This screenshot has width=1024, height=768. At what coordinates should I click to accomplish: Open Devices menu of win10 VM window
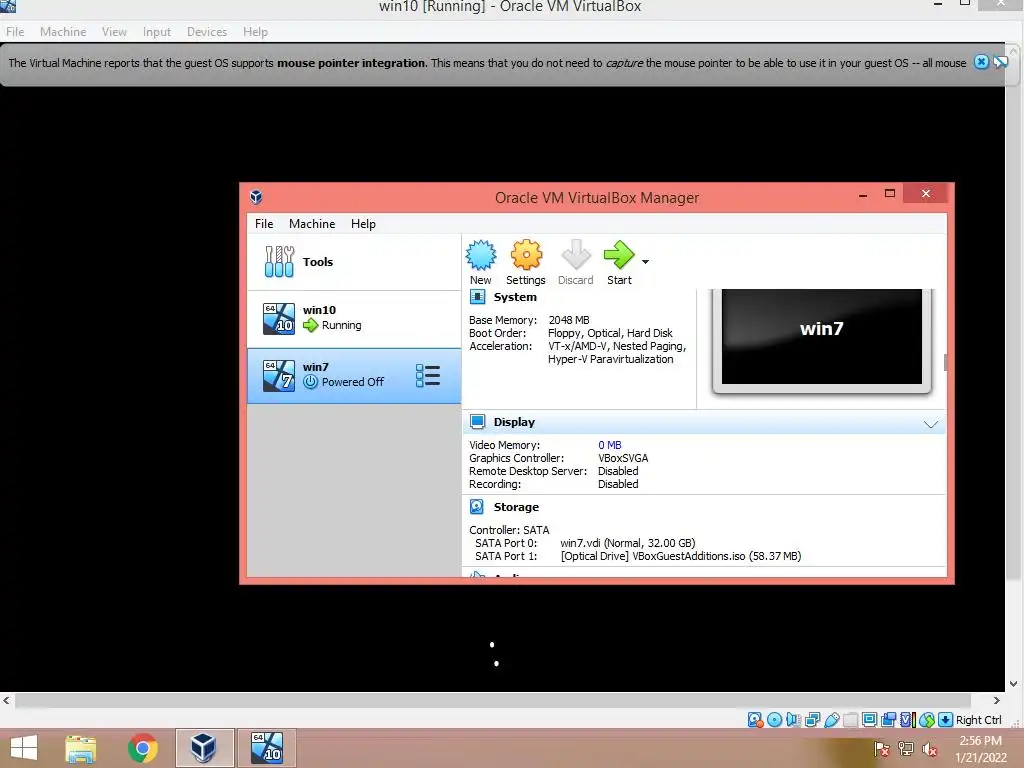pyautogui.click(x=207, y=32)
